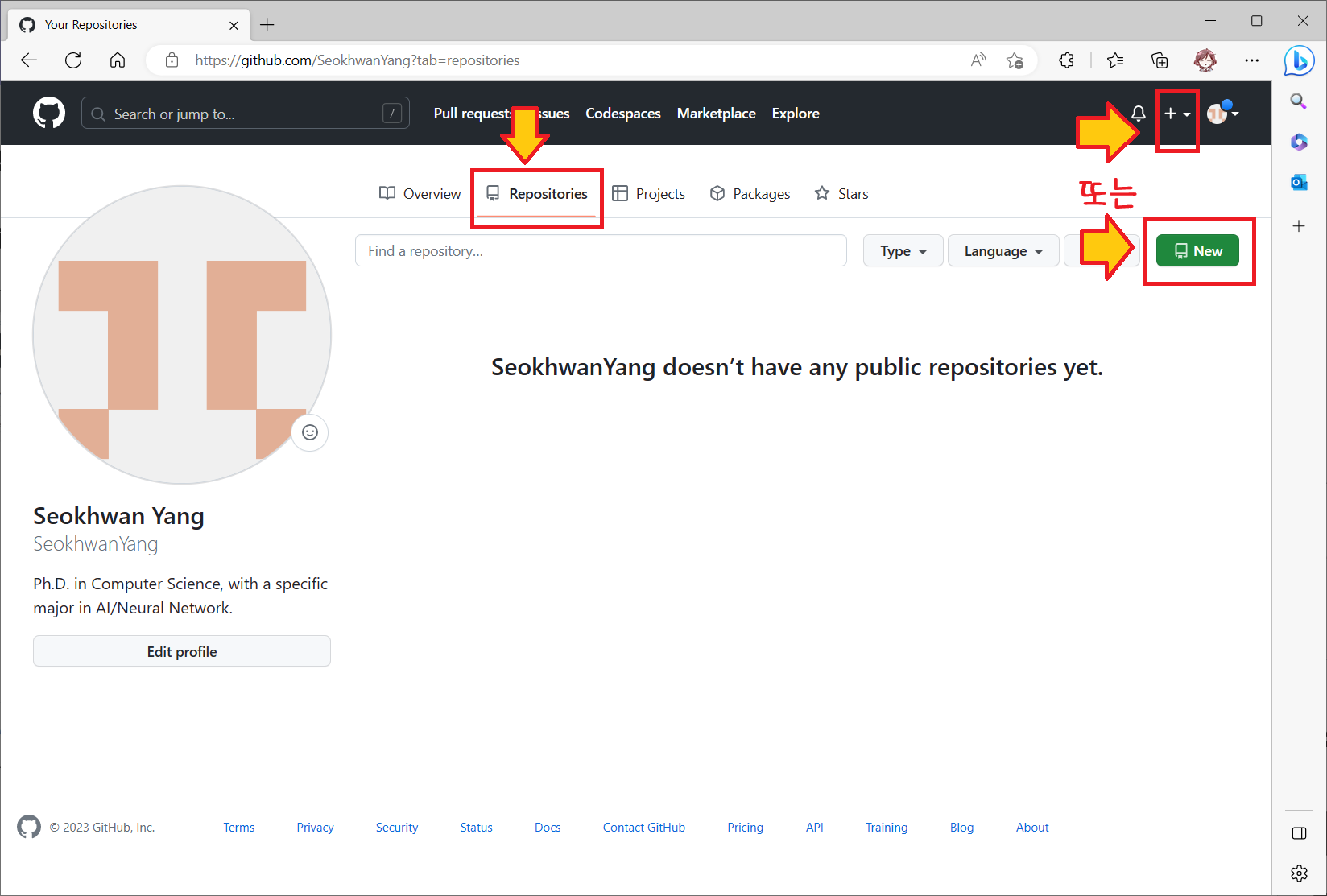Open the Microsoft 365 sidebar icon
Image resolution: width=1327 pixels, height=896 pixels.
pos(1299,142)
